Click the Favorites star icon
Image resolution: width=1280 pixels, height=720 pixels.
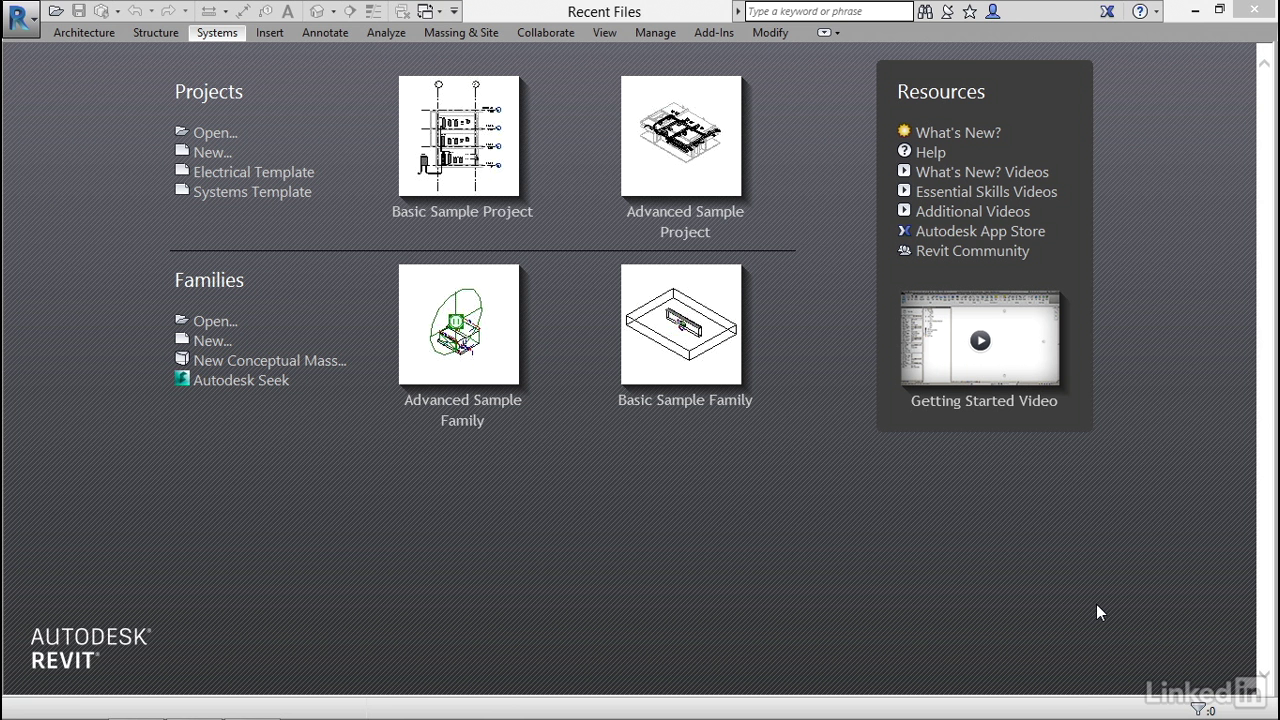[970, 11]
